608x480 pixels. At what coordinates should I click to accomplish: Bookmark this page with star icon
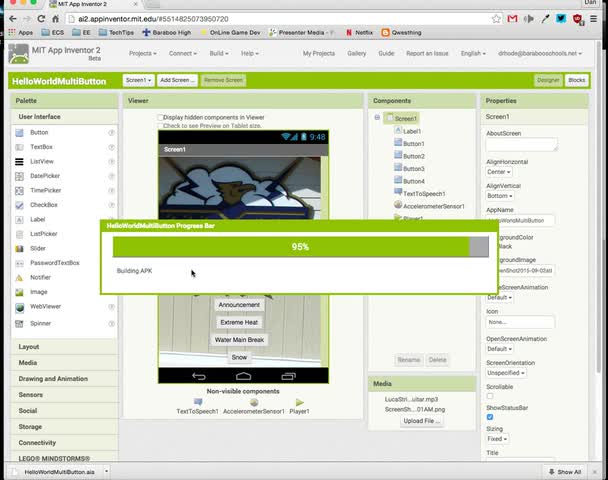point(496,19)
